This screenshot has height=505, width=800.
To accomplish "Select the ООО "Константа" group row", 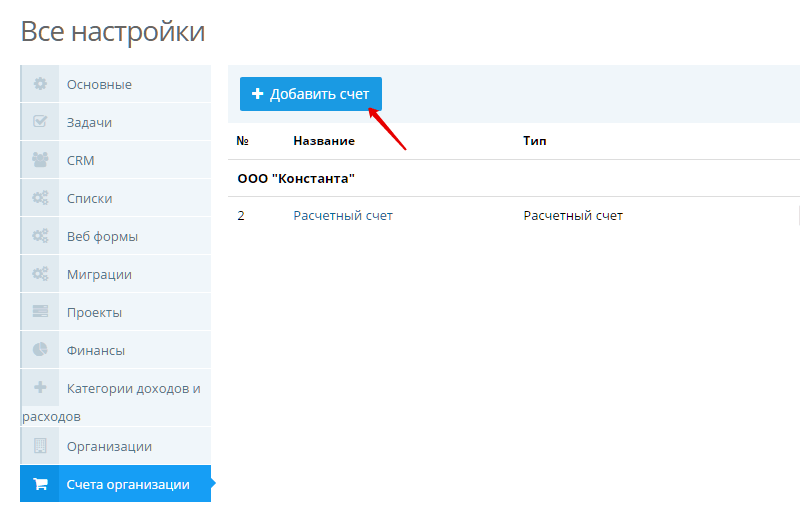I will point(297,178).
